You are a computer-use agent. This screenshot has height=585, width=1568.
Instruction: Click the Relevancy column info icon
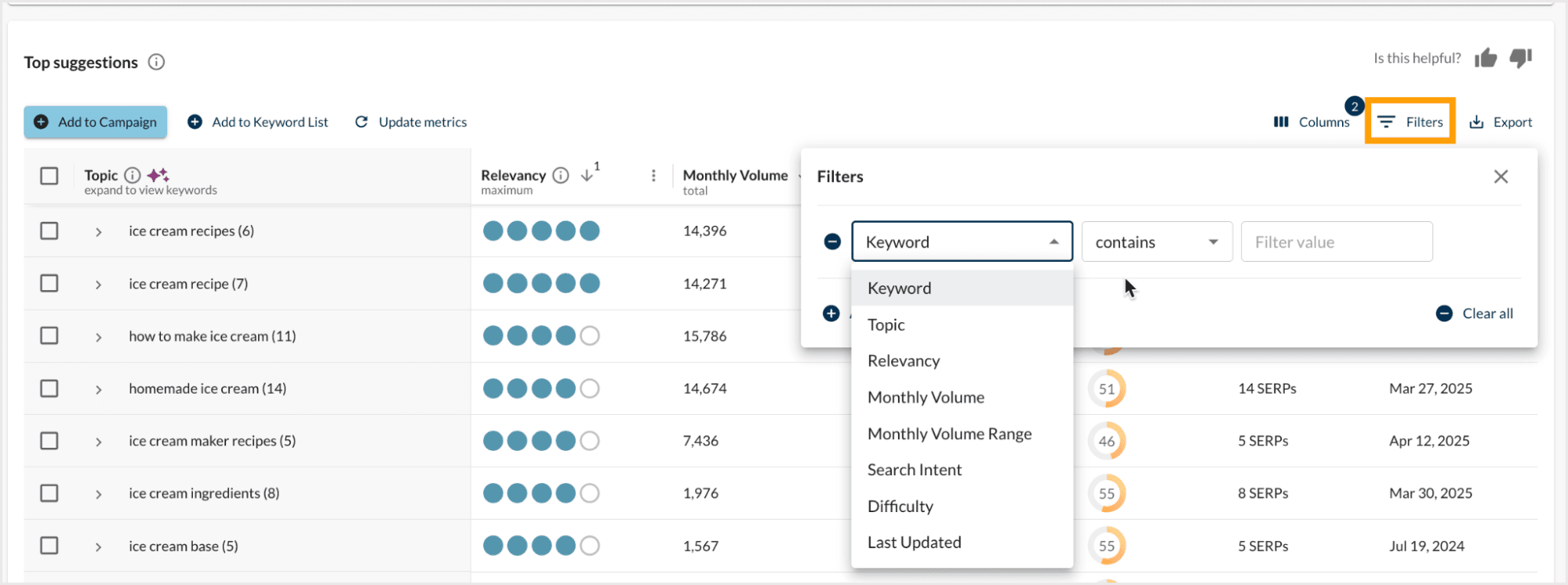click(x=560, y=176)
